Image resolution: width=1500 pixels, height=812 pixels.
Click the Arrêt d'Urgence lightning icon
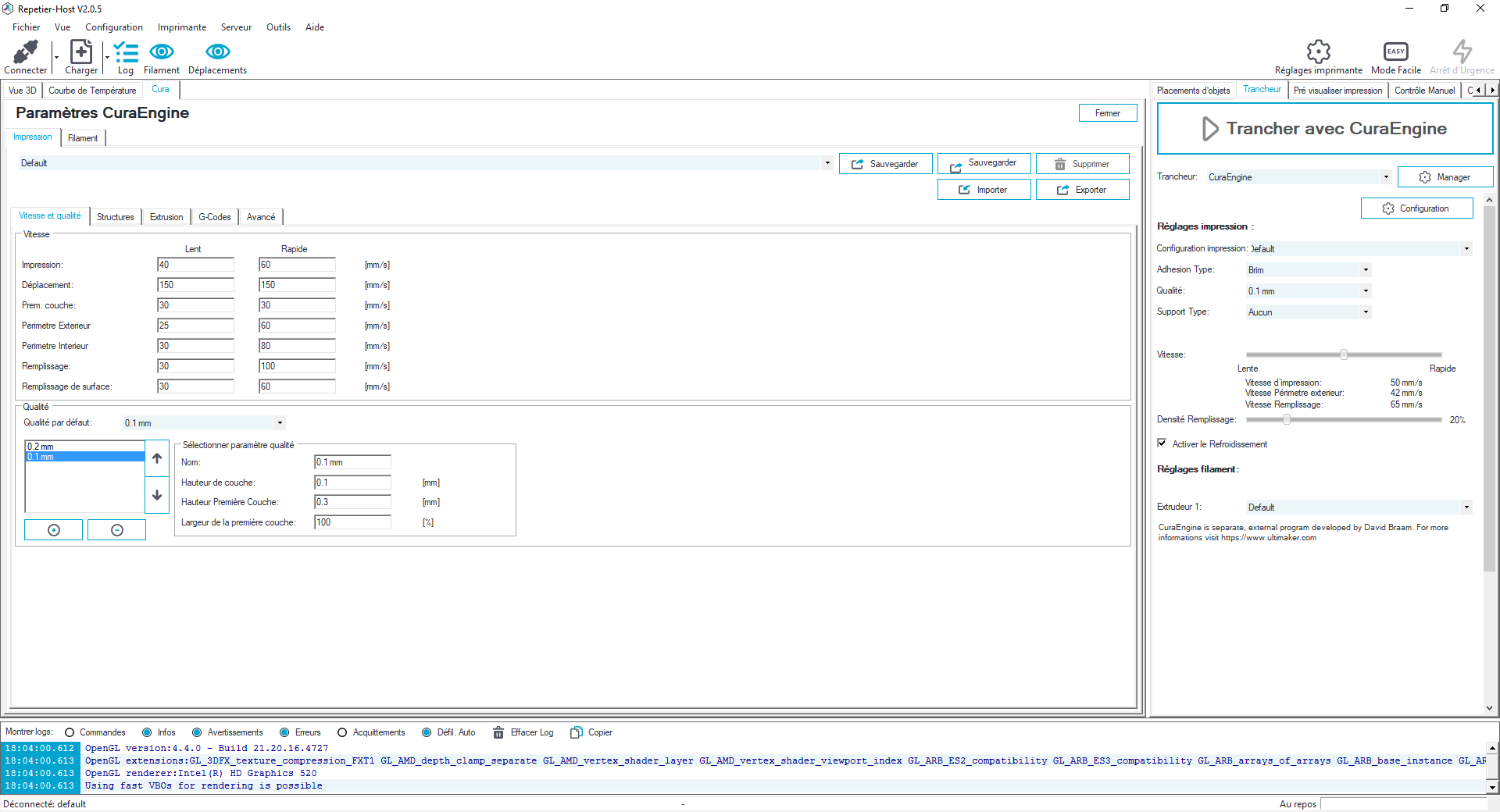coord(1462,52)
